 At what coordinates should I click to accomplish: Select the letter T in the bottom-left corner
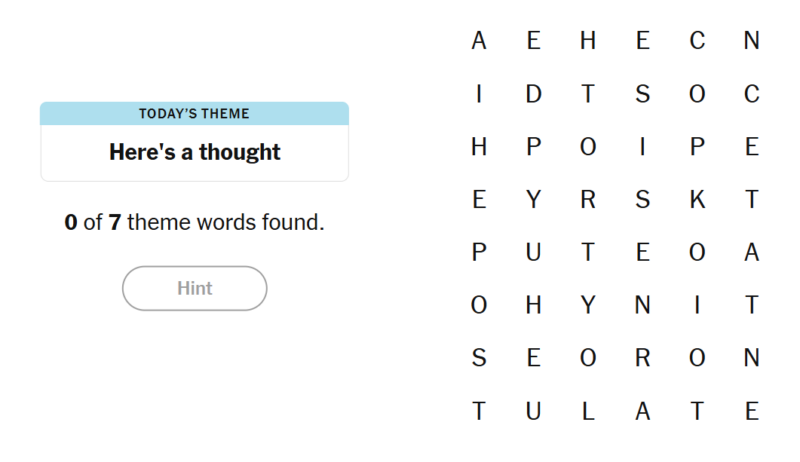479,411
